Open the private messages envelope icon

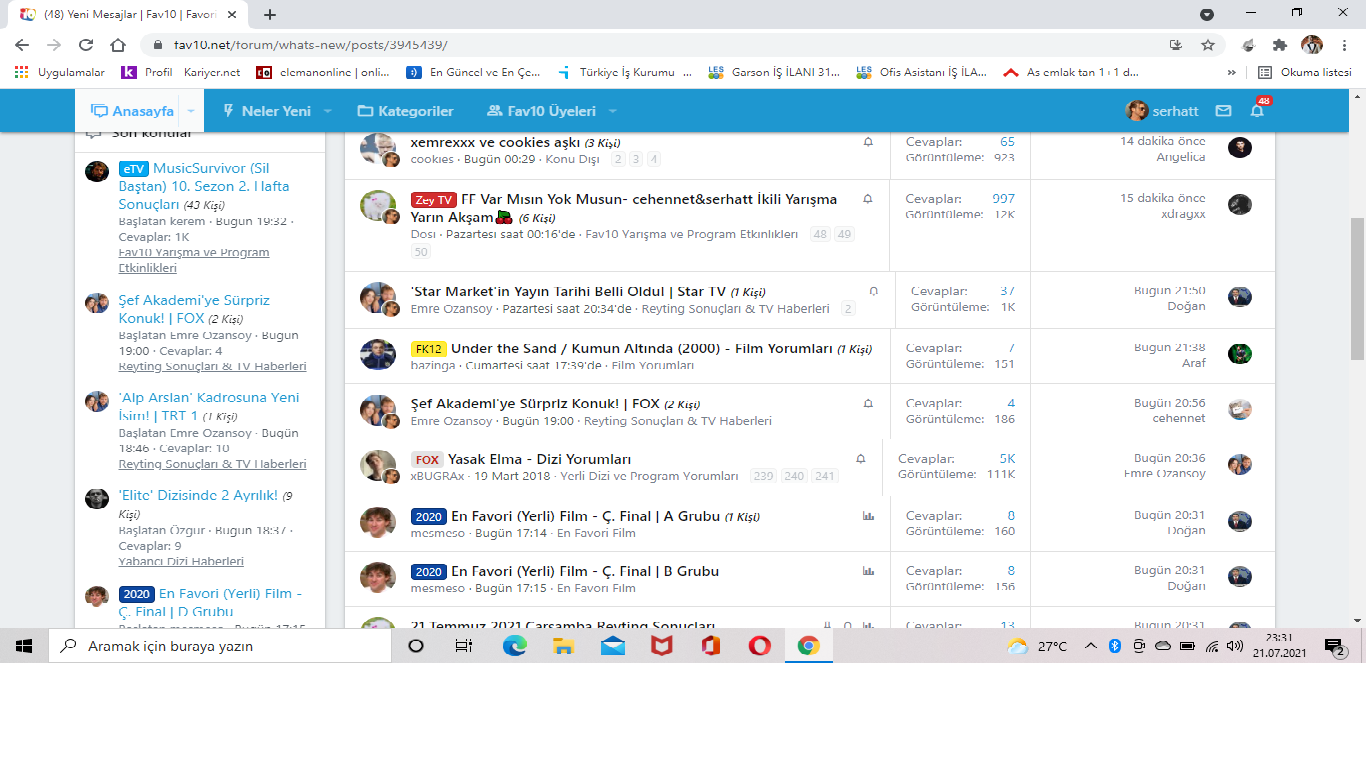tap(1223, 111)
